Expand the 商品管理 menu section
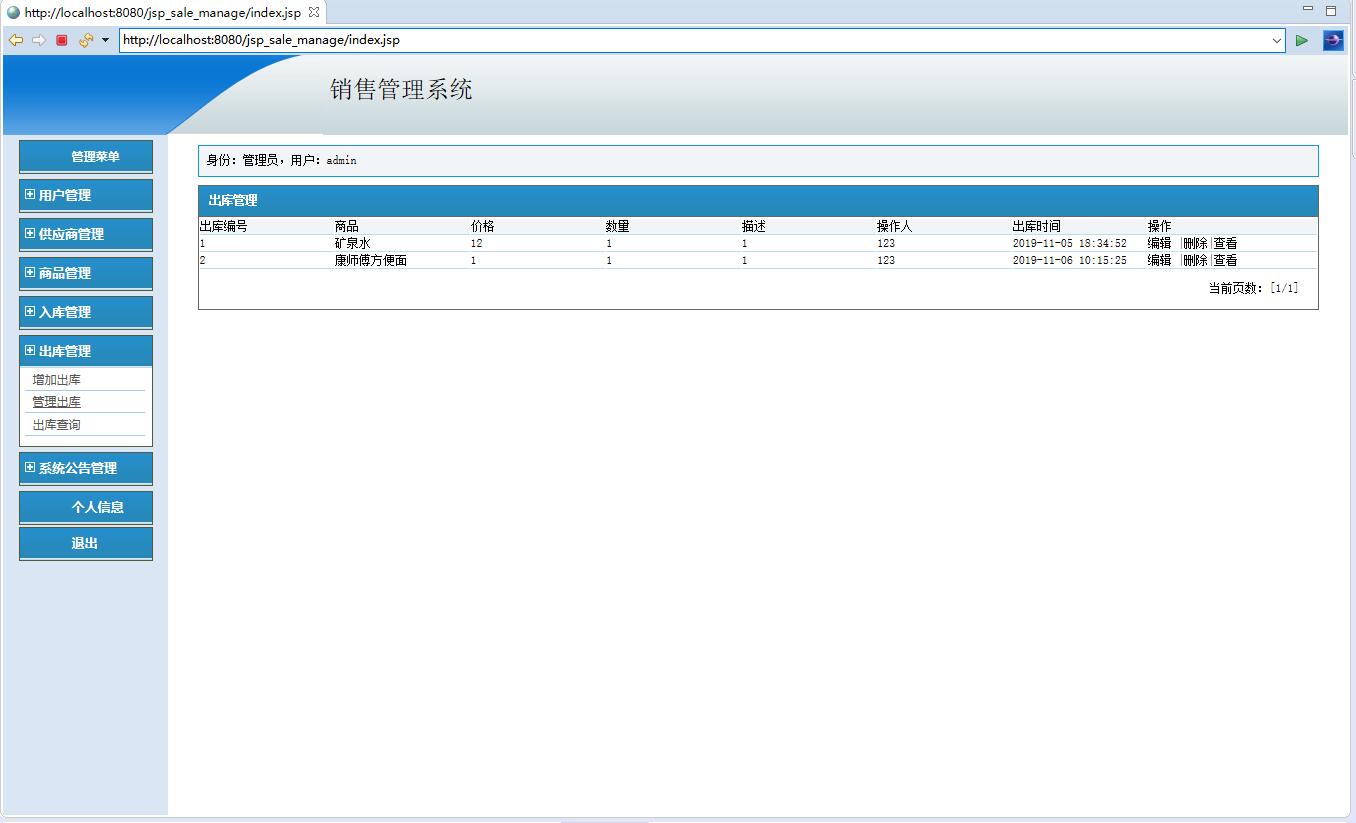 pos(85,272)
